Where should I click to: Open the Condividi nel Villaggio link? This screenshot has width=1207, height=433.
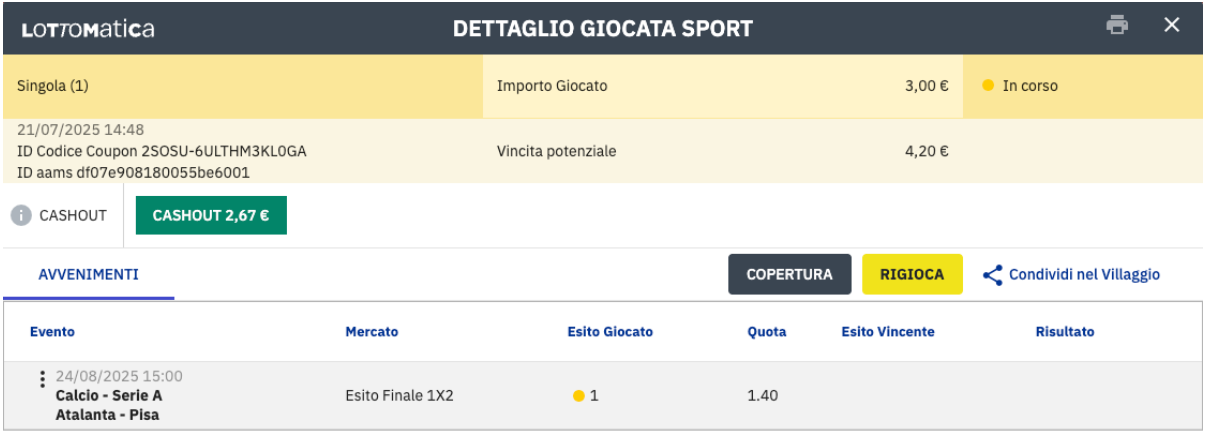1084,274
